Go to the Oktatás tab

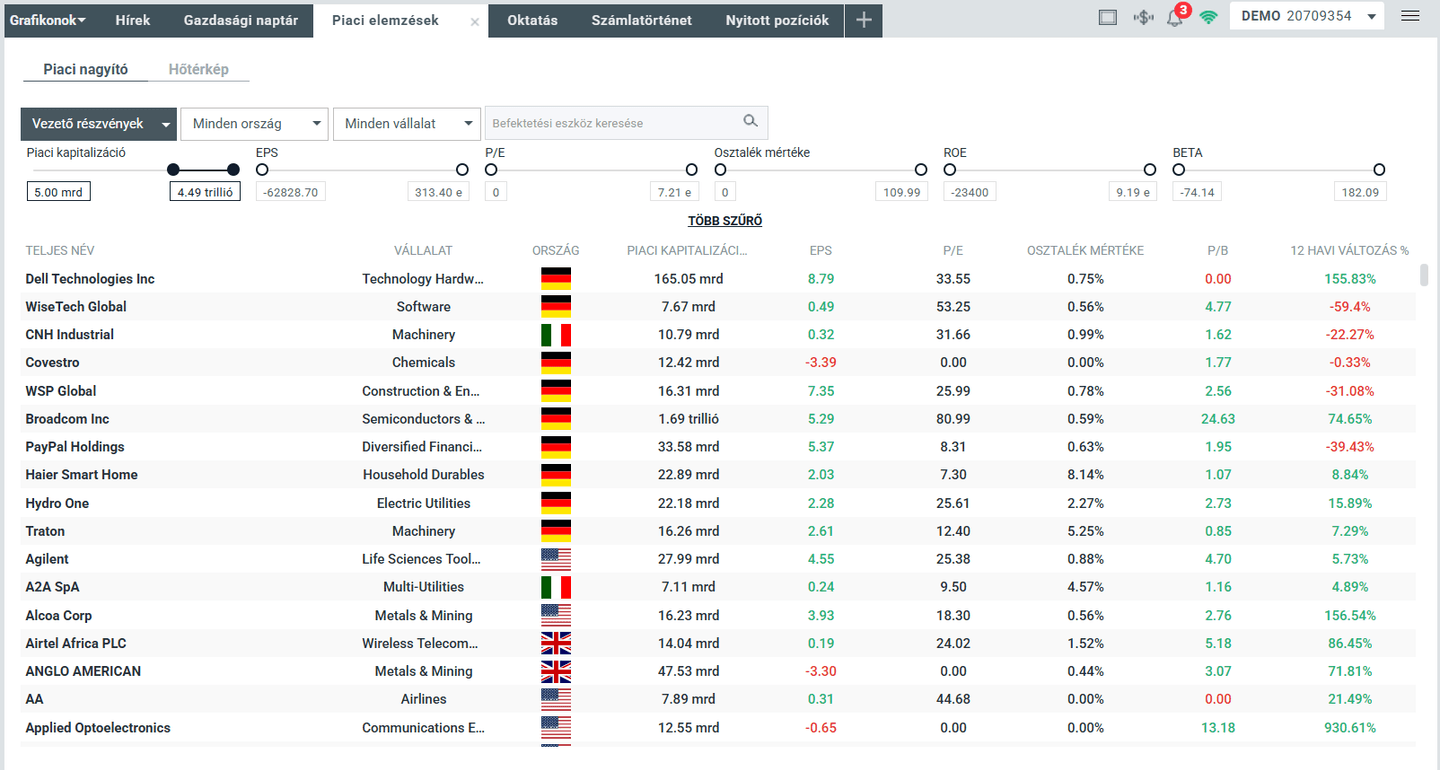pyautogui.click(x=532, y=20)
